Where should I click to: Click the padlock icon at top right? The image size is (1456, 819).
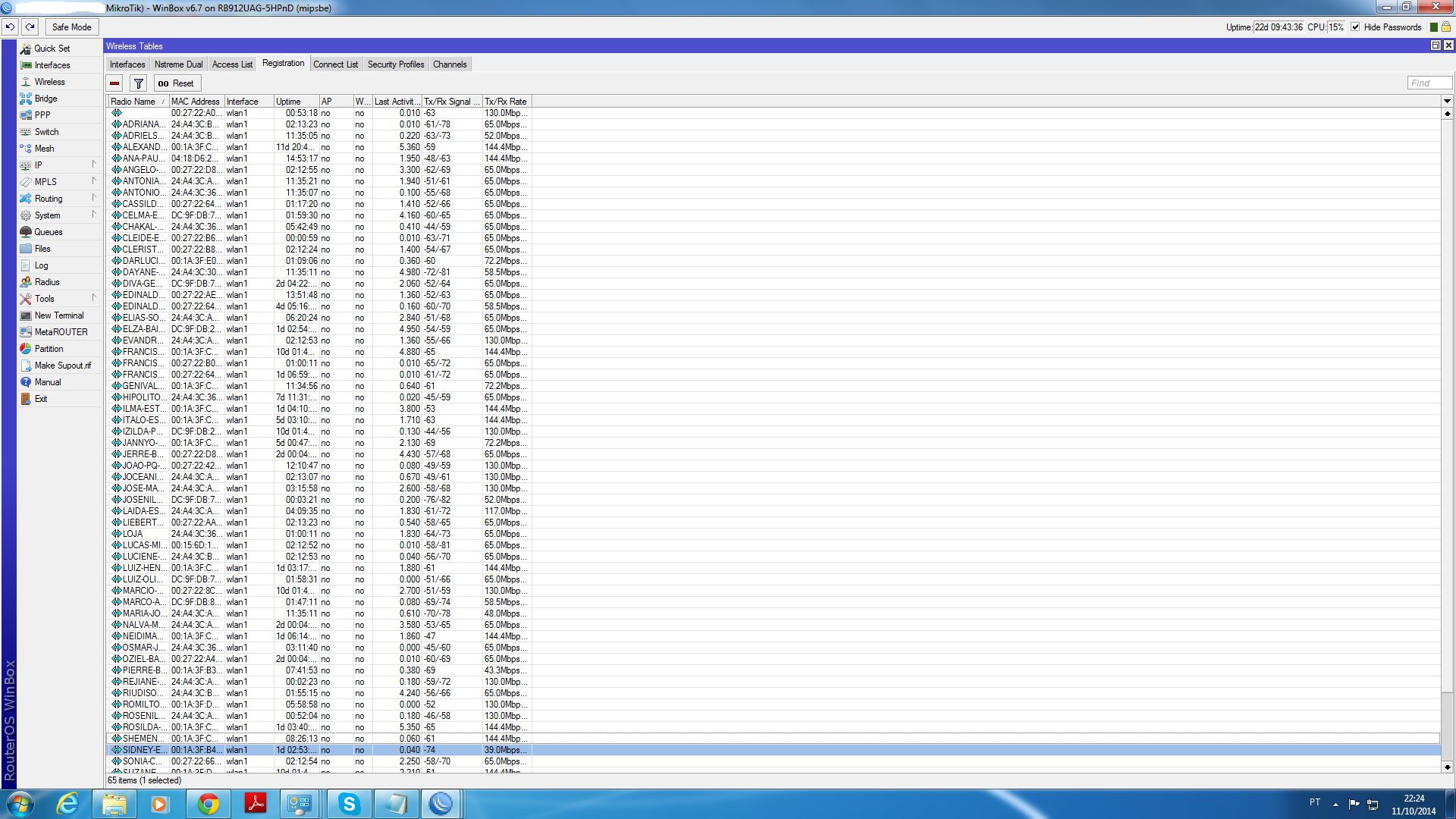[1446, 27]
